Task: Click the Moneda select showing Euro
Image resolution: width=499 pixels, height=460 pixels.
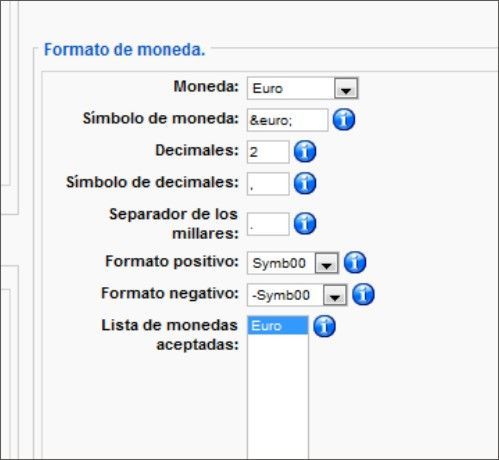Action: pos(303,88)
